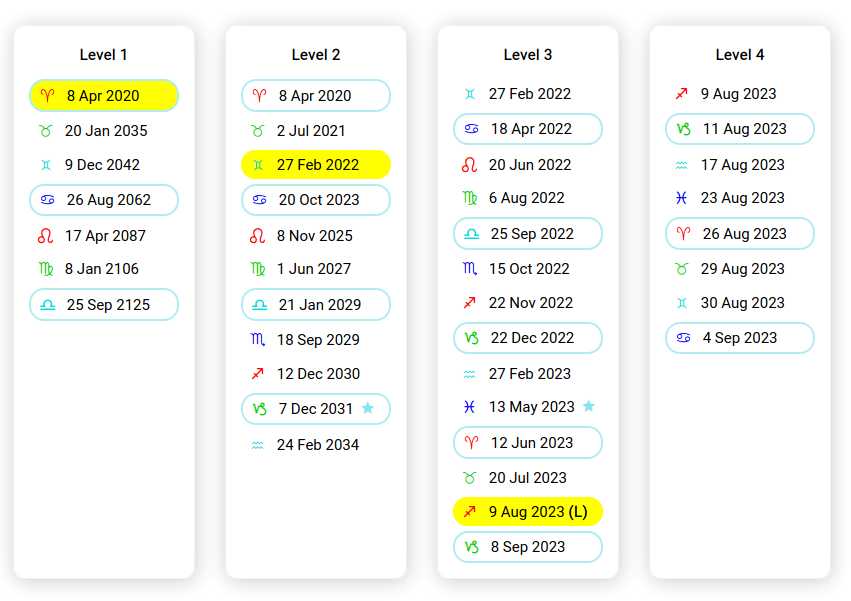The width and height of the screenshot is (851, 601).
Task: Pick the 4 Sep 2023 Cancer entry
Action: (740, 338)
